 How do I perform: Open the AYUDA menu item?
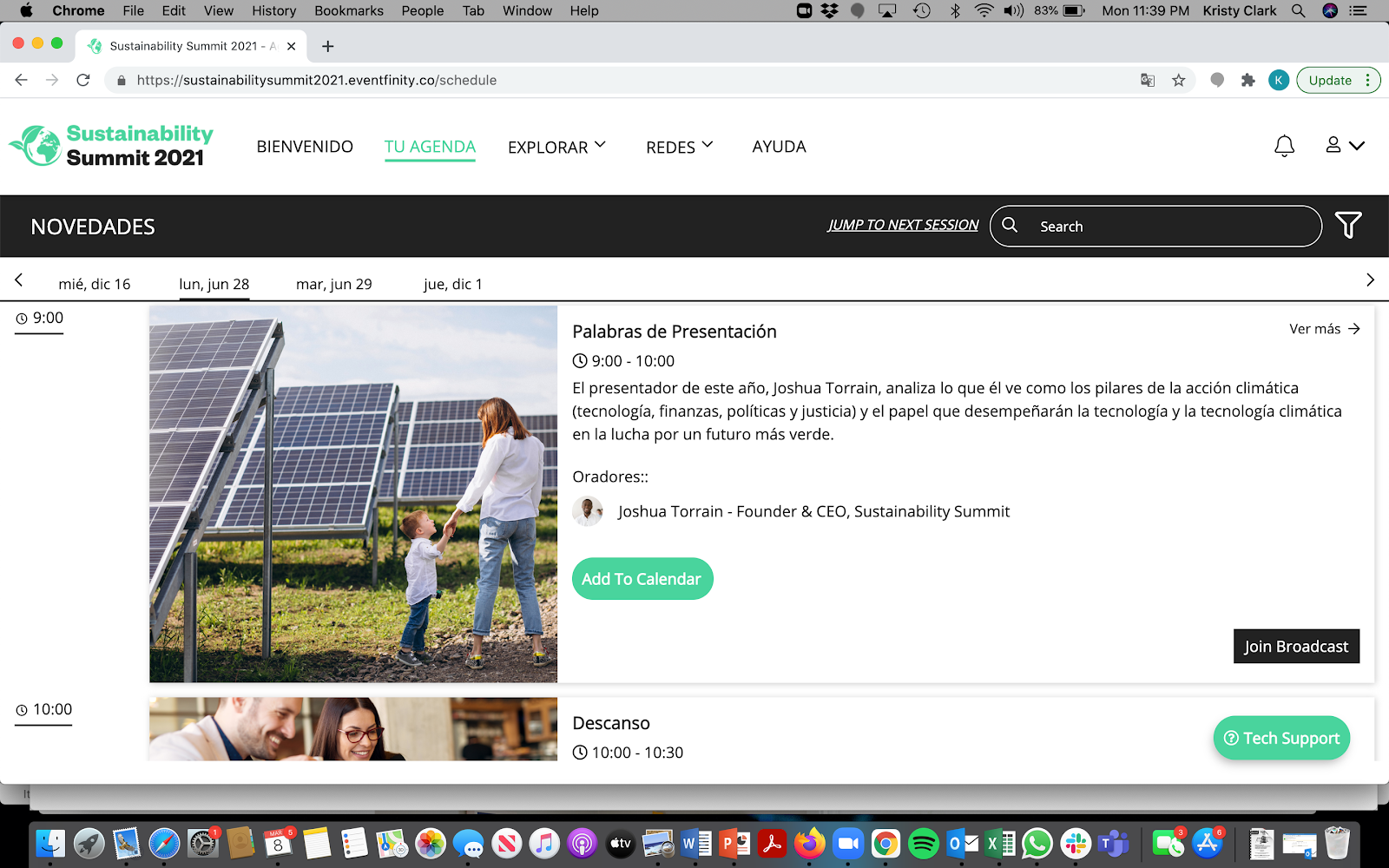tap(779, 147)
